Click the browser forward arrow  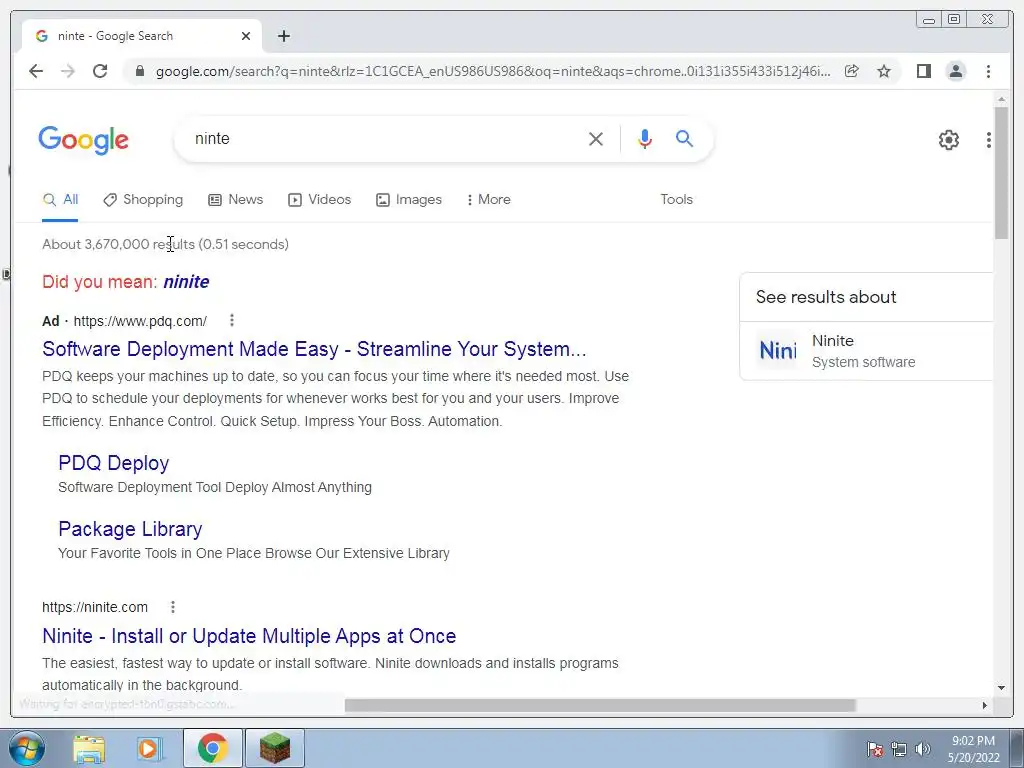[68, 71]
